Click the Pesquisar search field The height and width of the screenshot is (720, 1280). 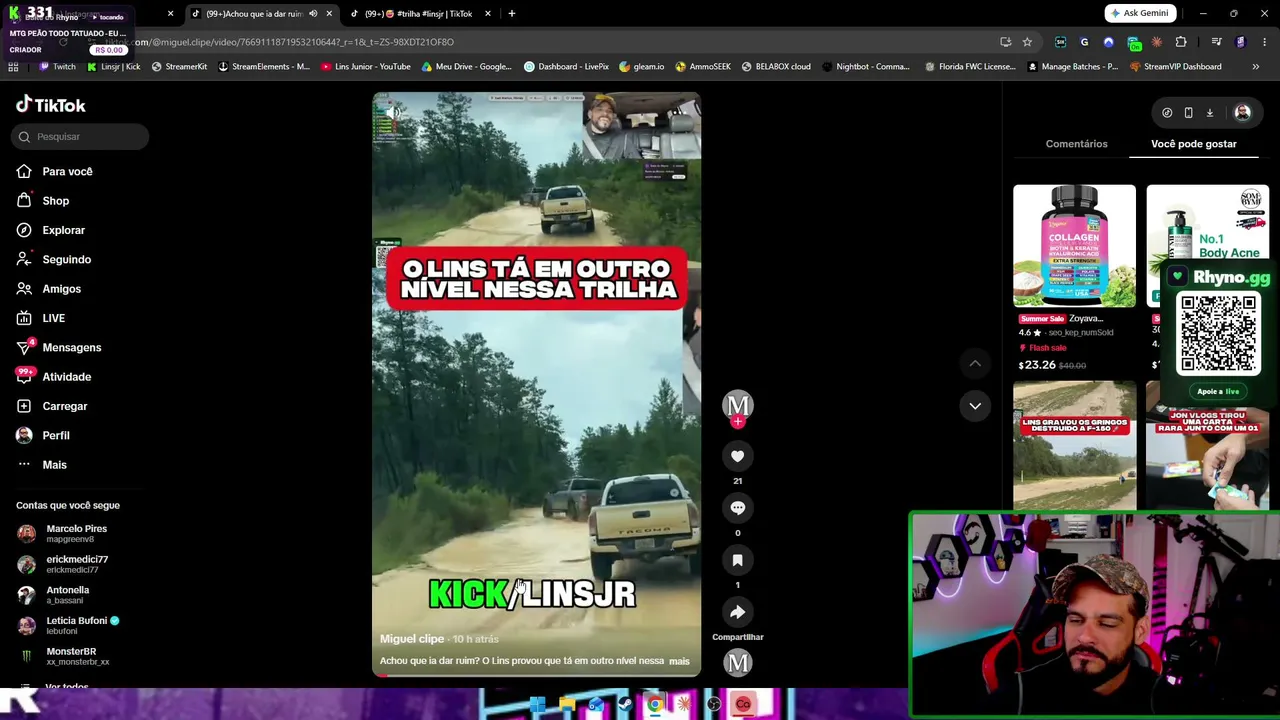[x=80, y=137]
